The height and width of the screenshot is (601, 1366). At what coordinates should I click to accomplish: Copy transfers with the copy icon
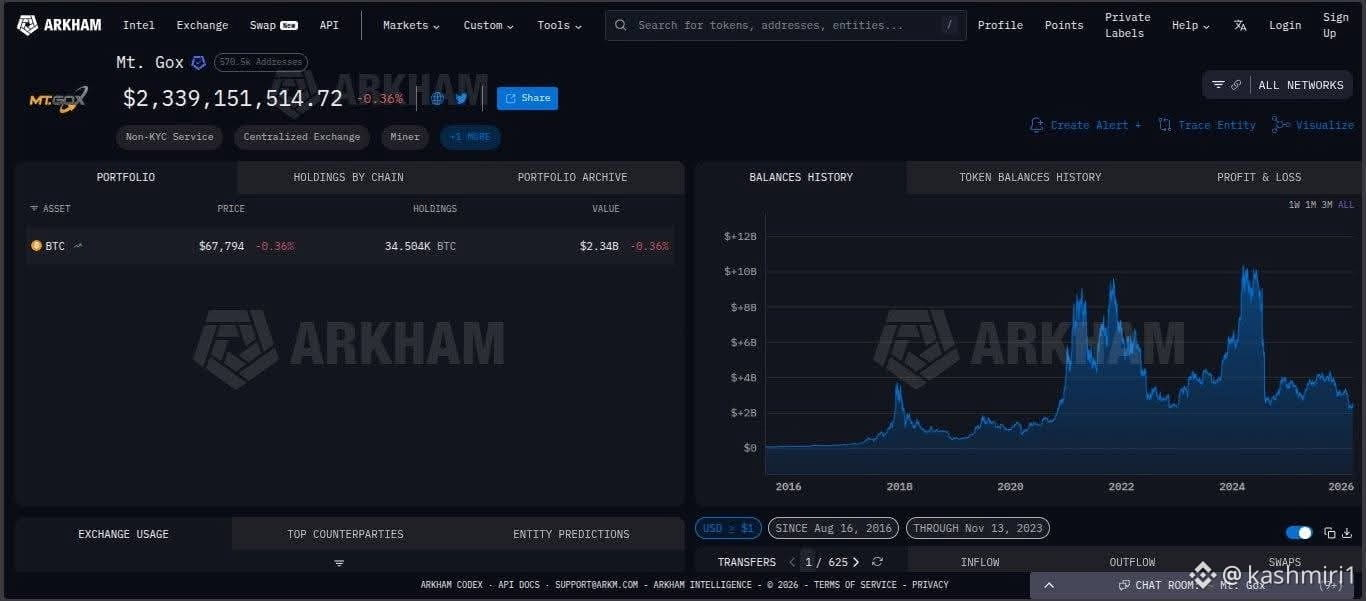[x=1329, y=534]
